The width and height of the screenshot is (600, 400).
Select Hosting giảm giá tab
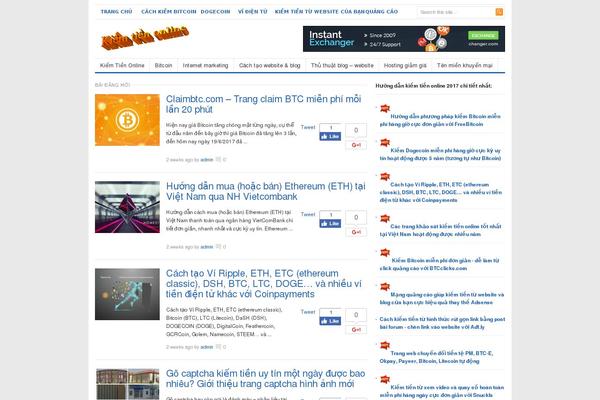coord(405,65)
